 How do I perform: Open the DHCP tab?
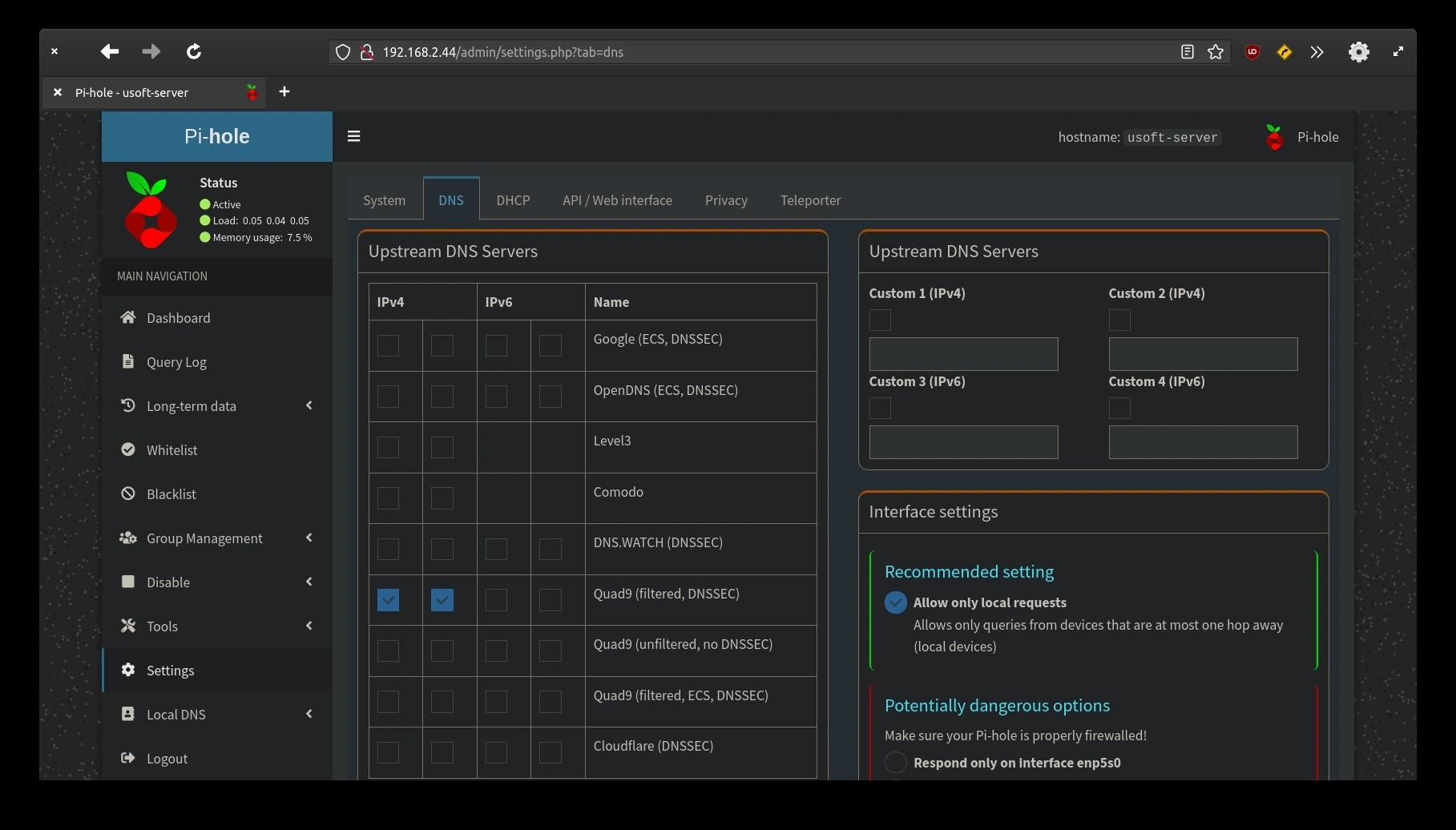[513, 200]
